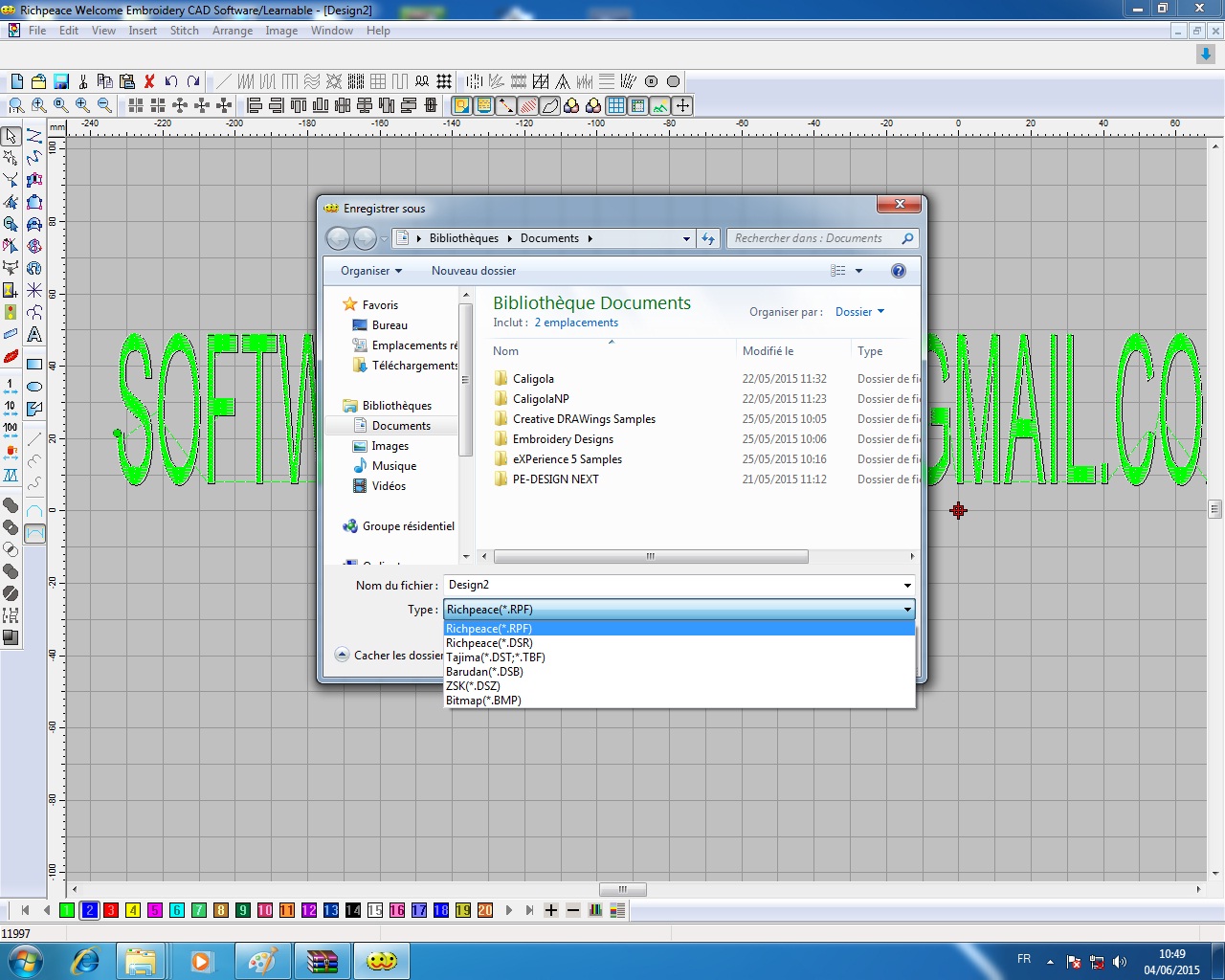Click the New document icon in toolbar

[16, 81]
